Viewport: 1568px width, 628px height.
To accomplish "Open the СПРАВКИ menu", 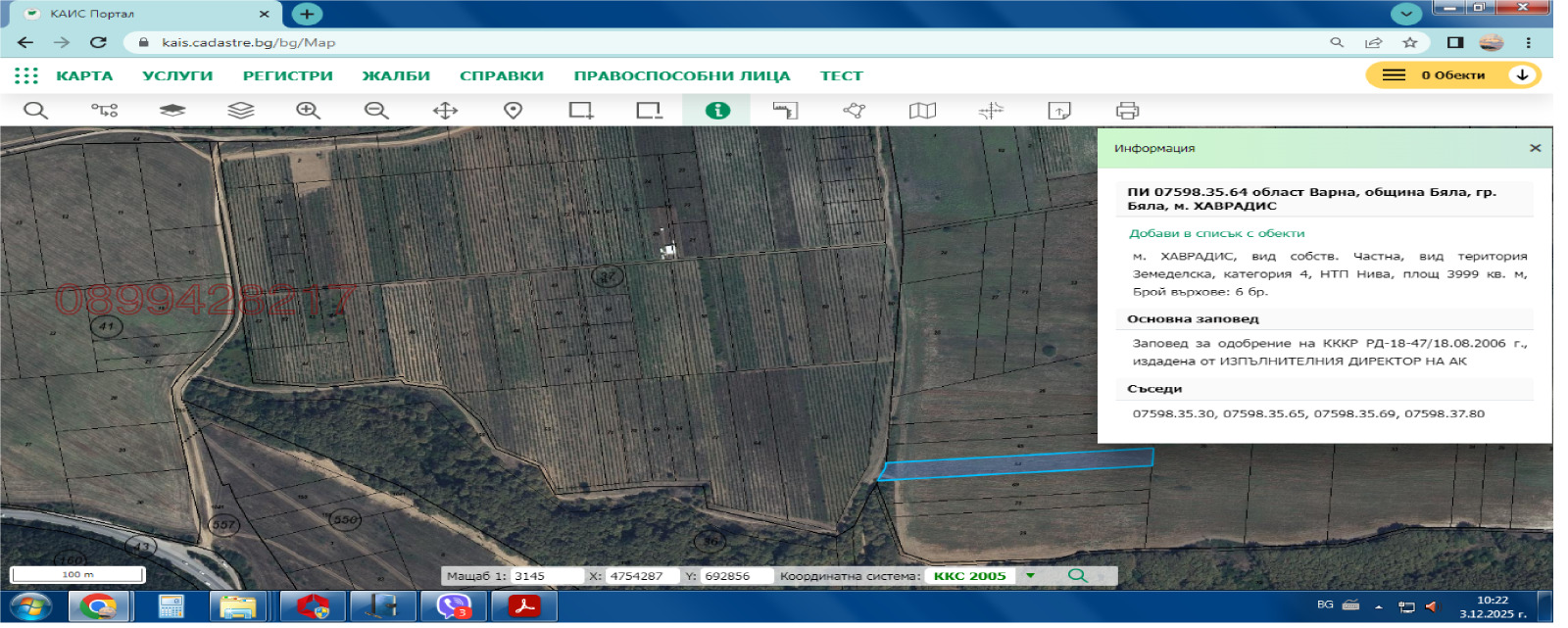I will pos(502,75).
